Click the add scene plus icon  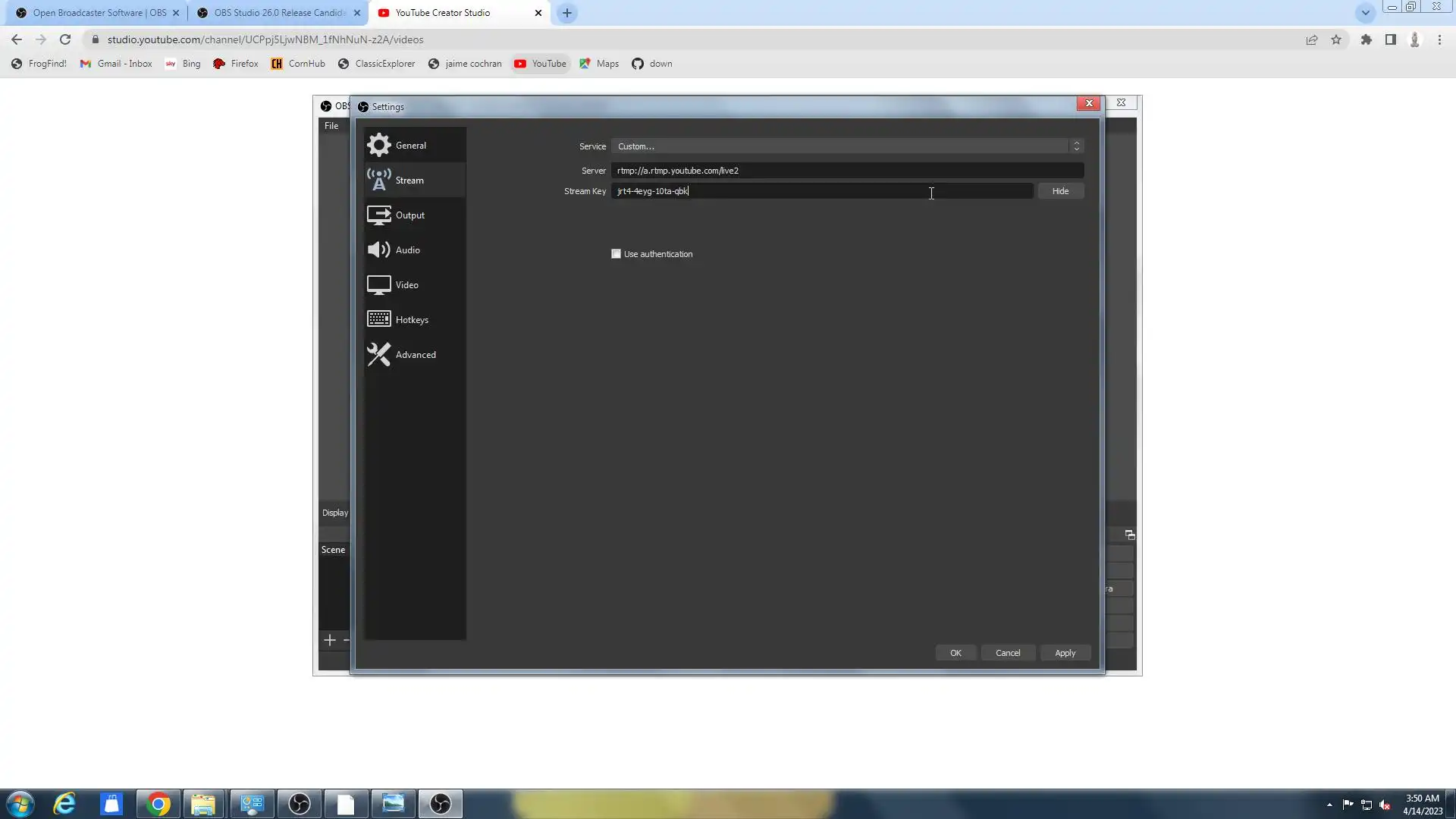click(x=329, y=640)
